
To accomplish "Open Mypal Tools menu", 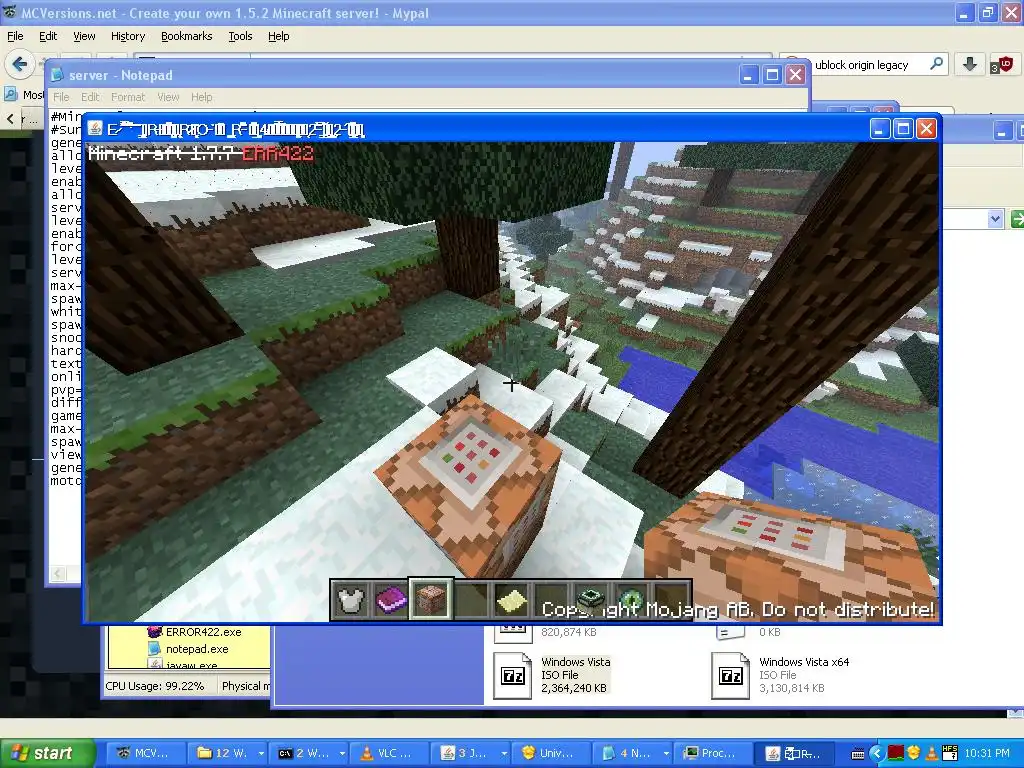I will 240,36.
